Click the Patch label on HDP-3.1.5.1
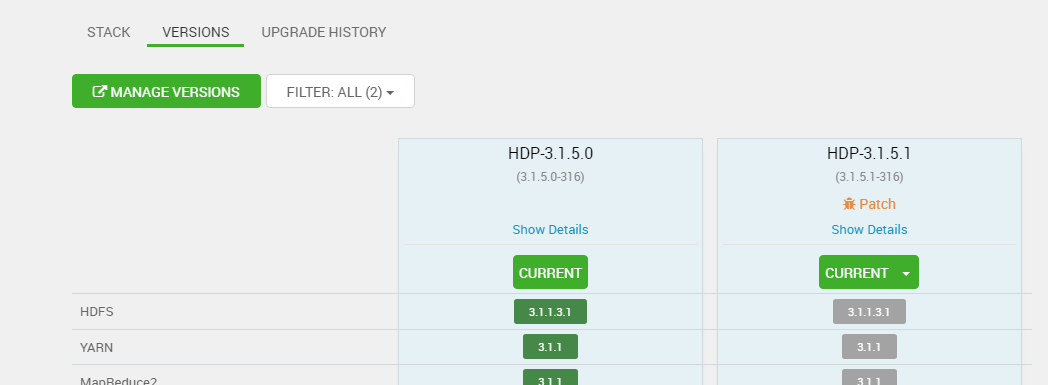The height and width of the screenshot is (385, 1048). click(877, 204)
